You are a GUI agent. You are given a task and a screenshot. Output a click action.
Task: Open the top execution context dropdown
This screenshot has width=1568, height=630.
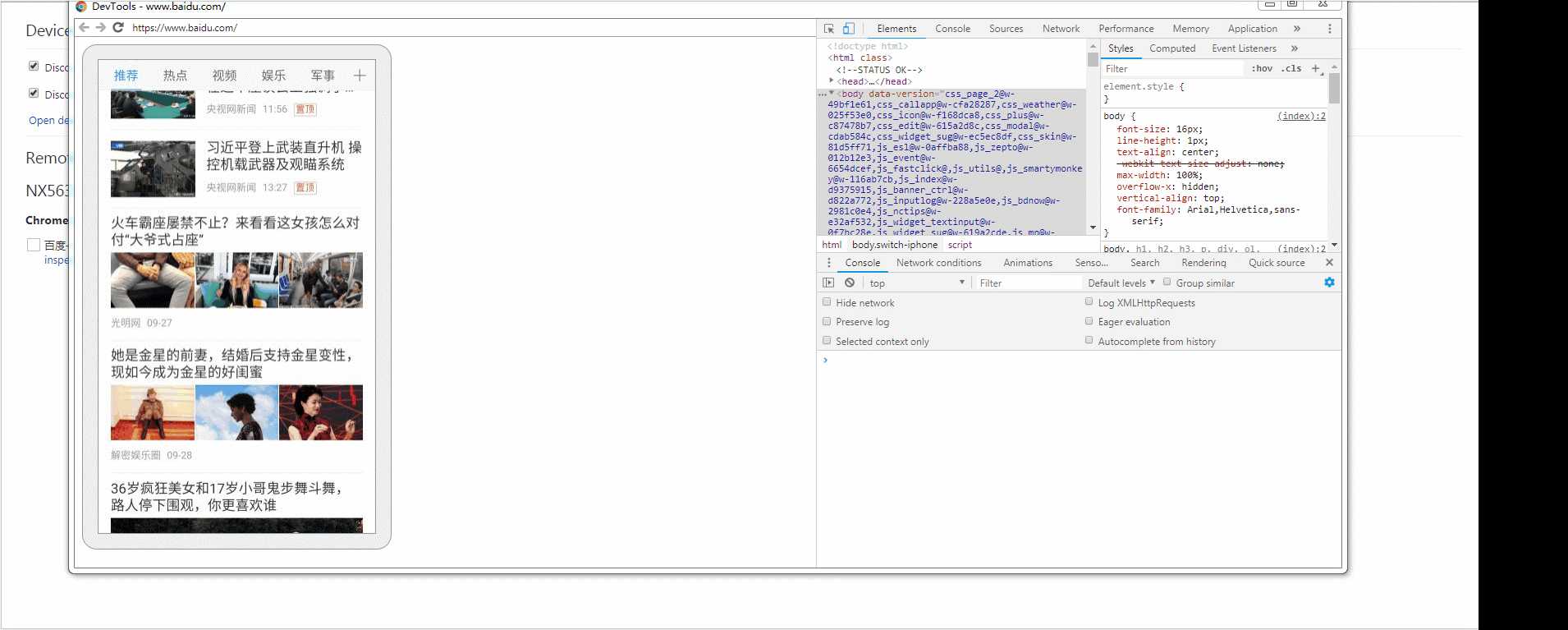[x=917, y=283]
